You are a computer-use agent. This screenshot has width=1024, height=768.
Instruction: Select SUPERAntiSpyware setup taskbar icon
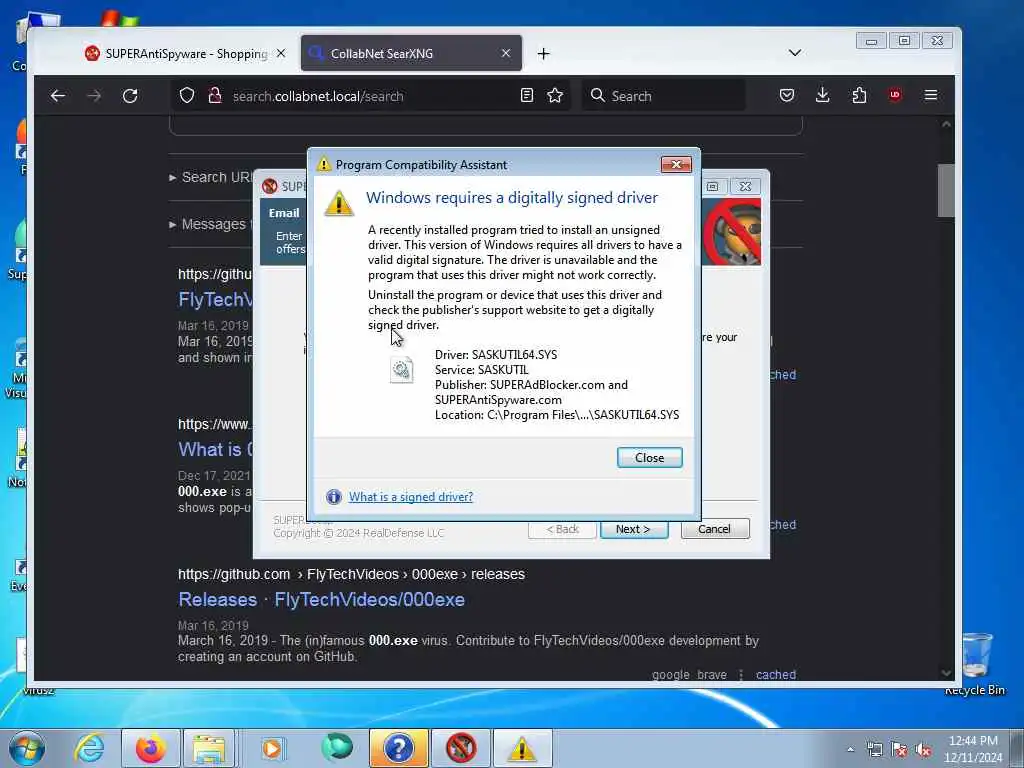pos(461,748)
